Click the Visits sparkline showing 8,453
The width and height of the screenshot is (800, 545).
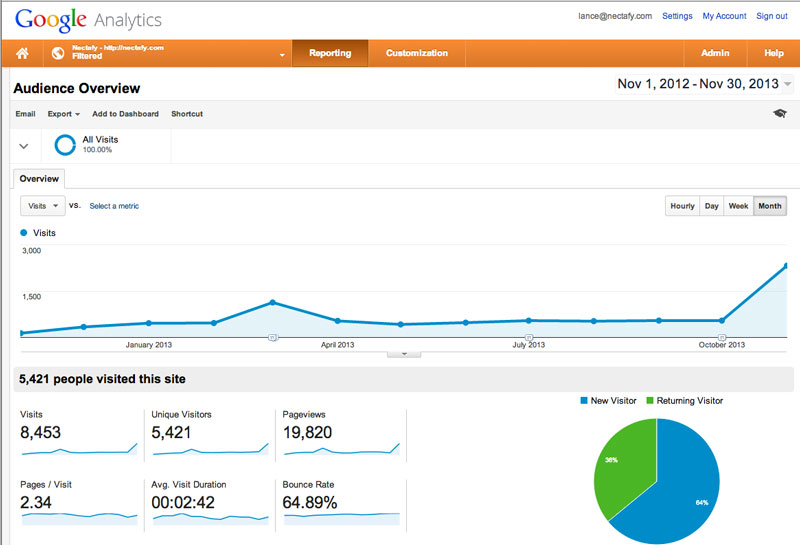click(80, 449)
